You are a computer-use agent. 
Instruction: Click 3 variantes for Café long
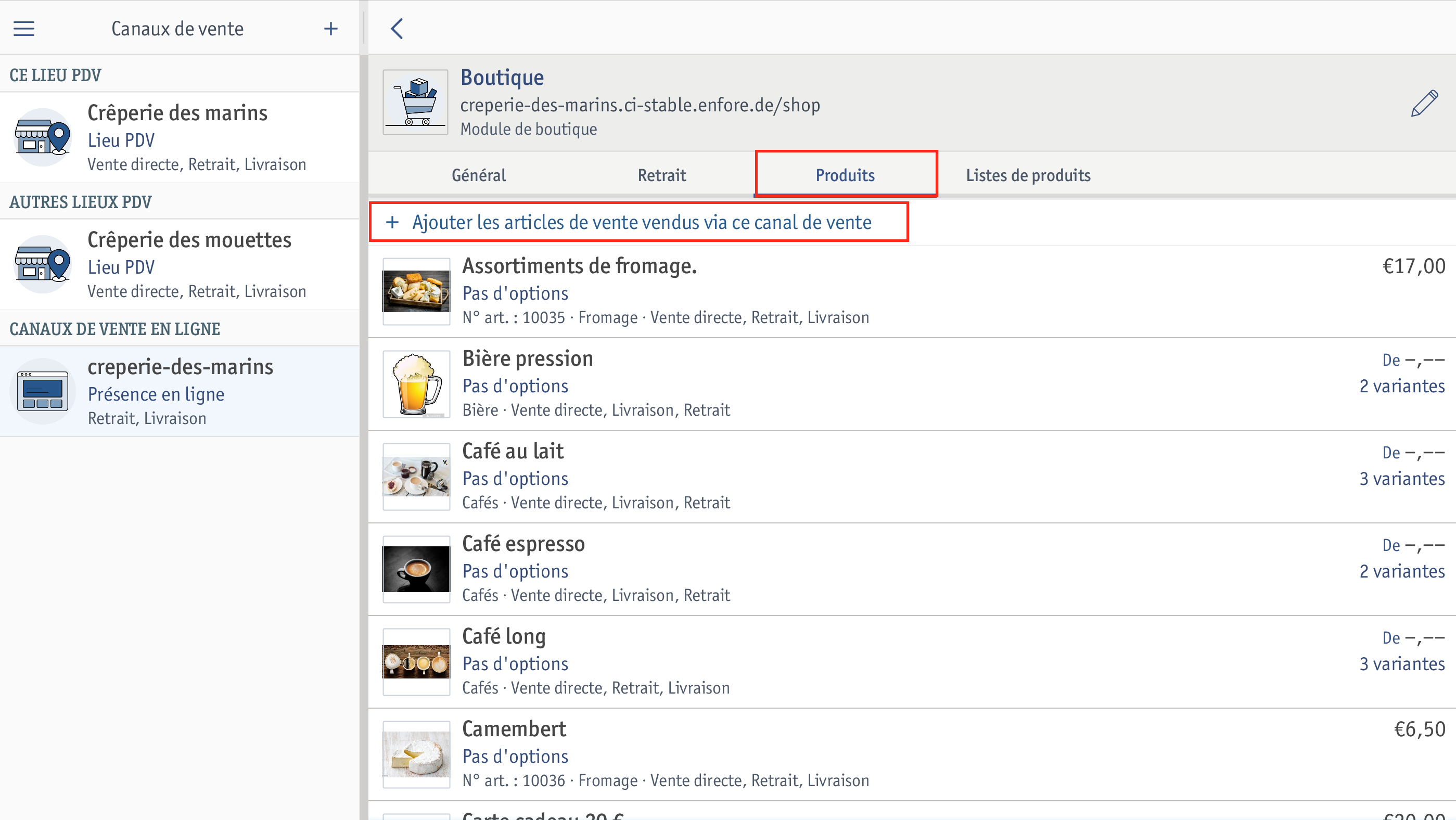(x=1402, y=664)
